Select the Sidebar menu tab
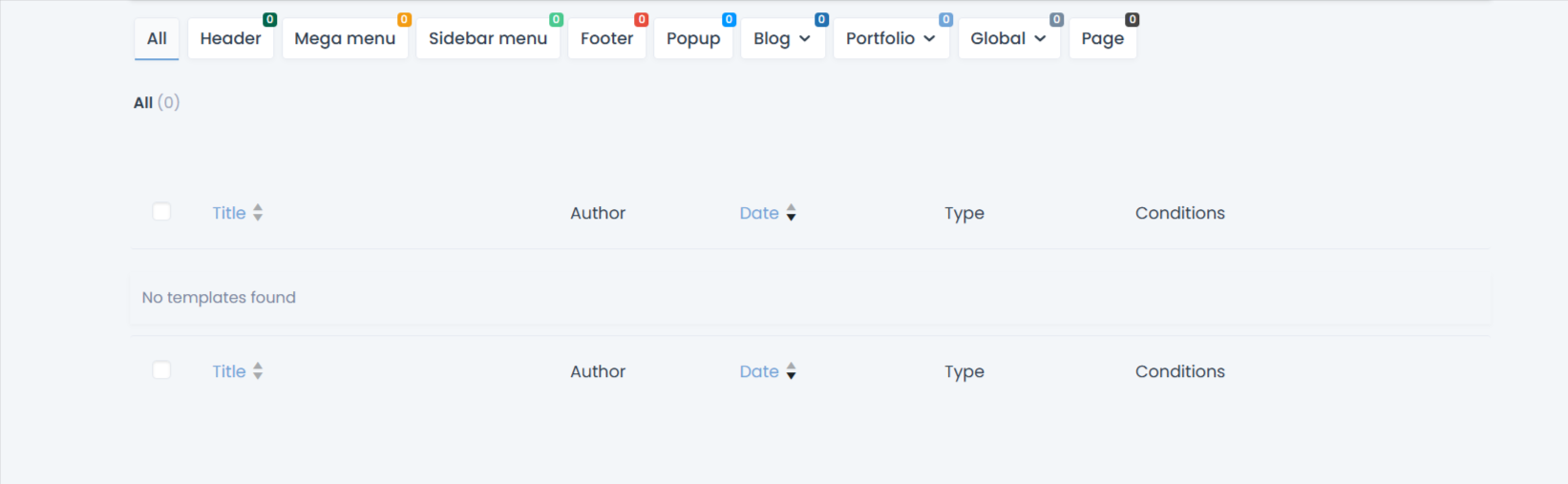This screenshot has width=1568, height=484. pyautogui.click(x=487, y=39)
